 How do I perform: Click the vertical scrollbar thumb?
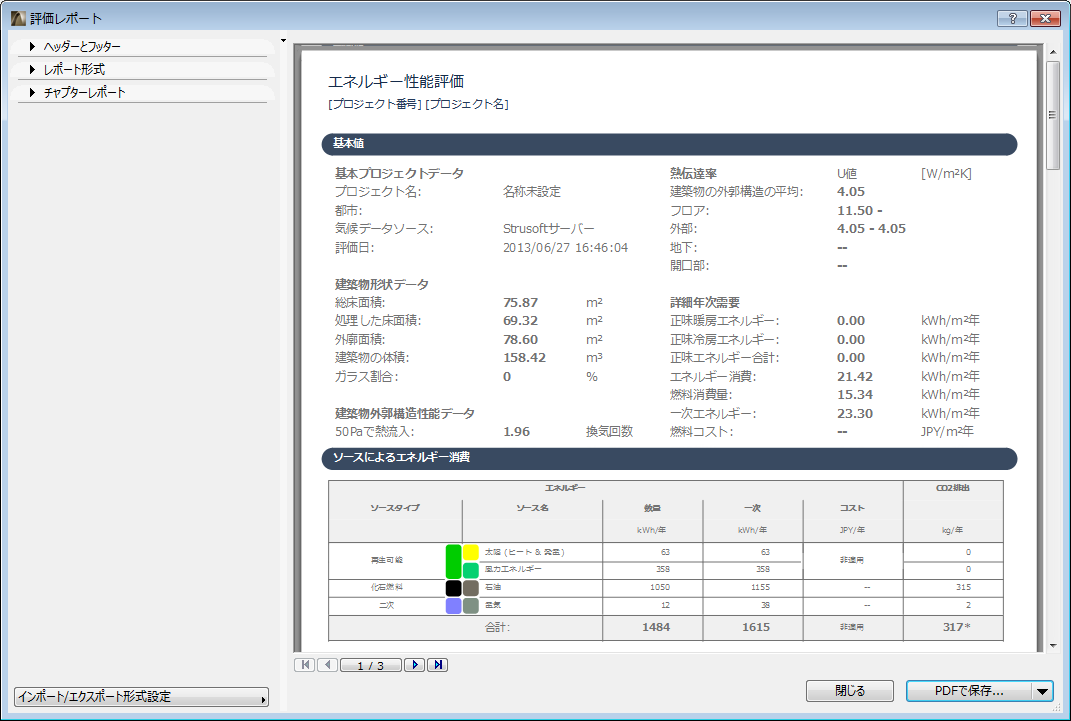tap(1053, 115)
